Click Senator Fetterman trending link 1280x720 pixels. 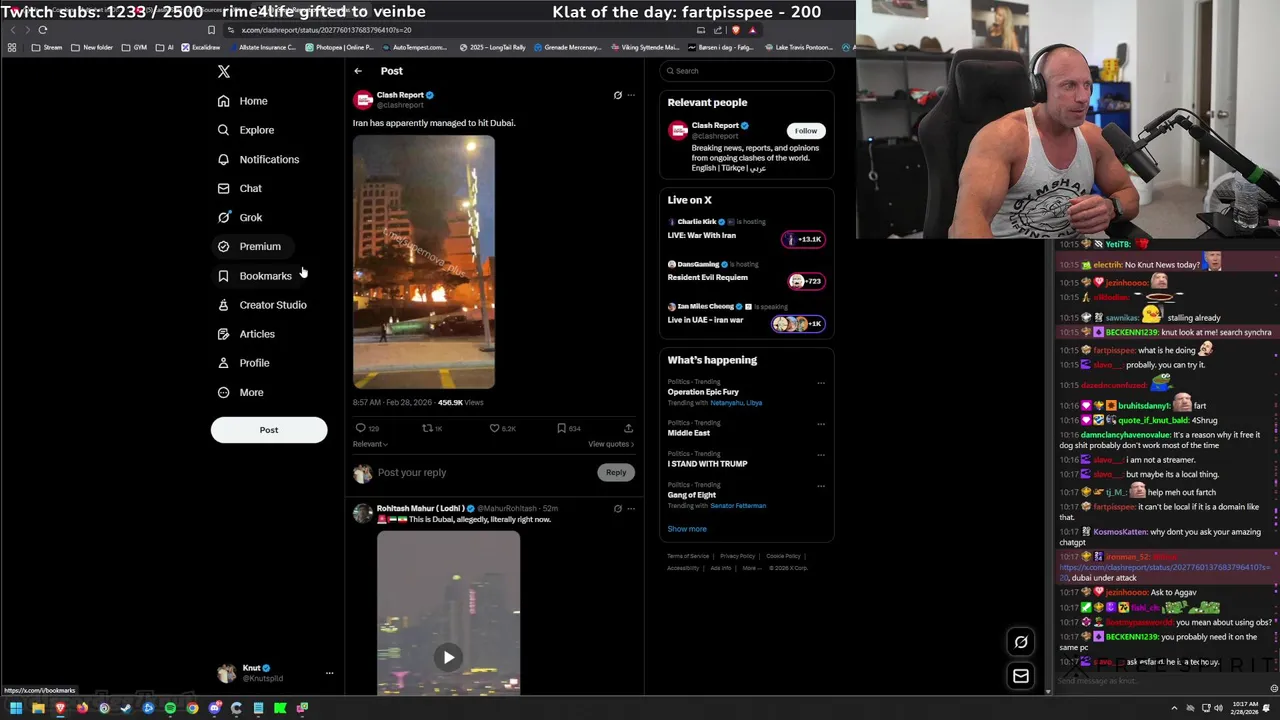pyautogui.click(x=738, y=506)
